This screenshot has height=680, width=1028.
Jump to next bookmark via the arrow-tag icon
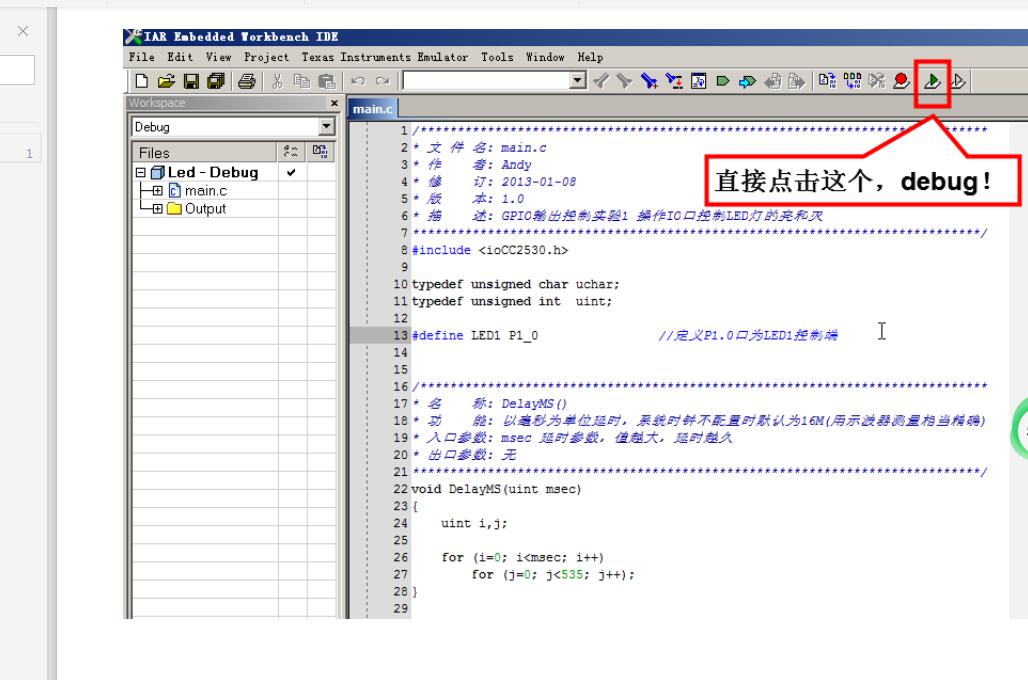tap(747, 81)
